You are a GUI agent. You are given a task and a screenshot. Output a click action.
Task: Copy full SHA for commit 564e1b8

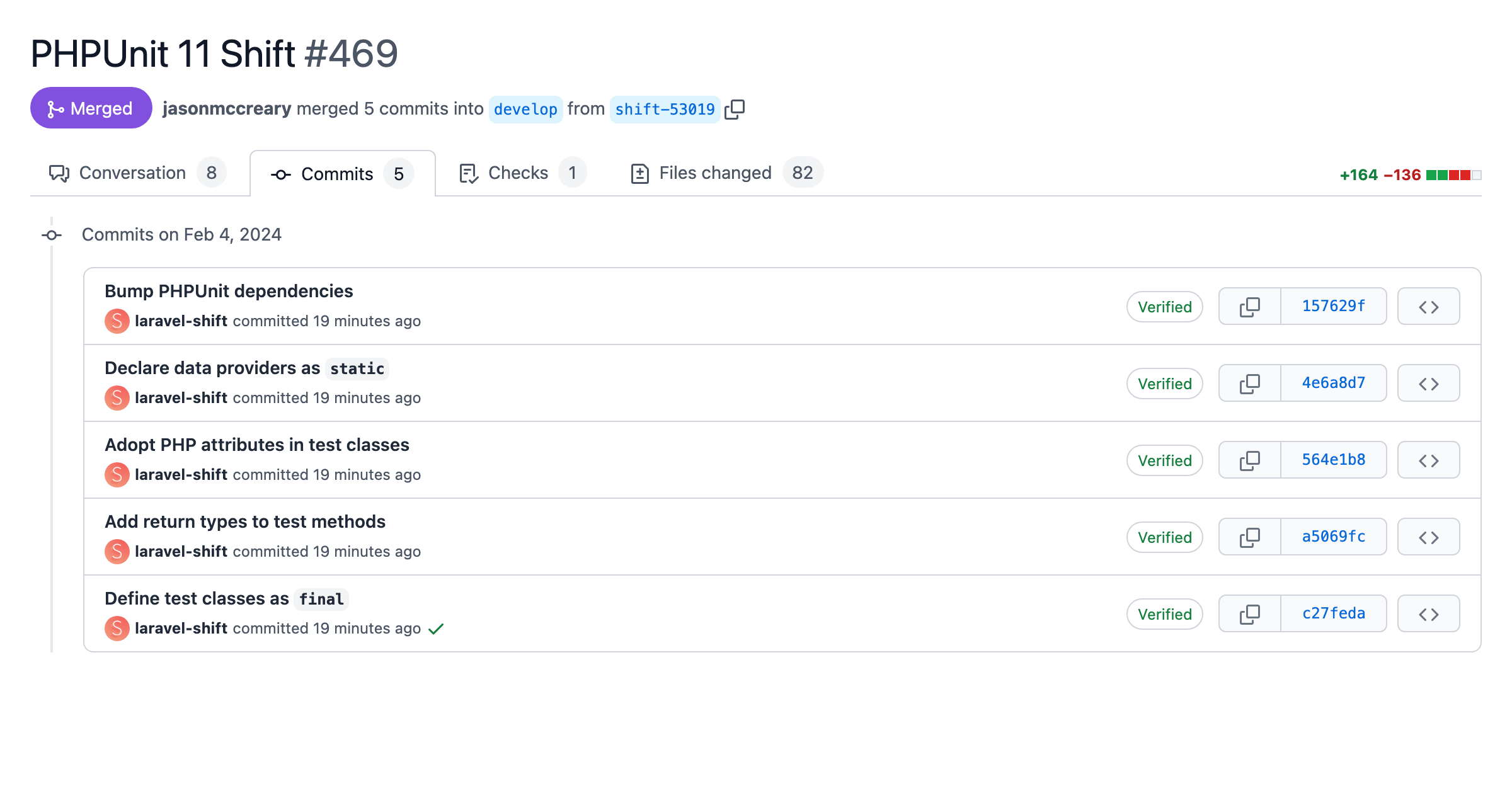(1250, 460)
